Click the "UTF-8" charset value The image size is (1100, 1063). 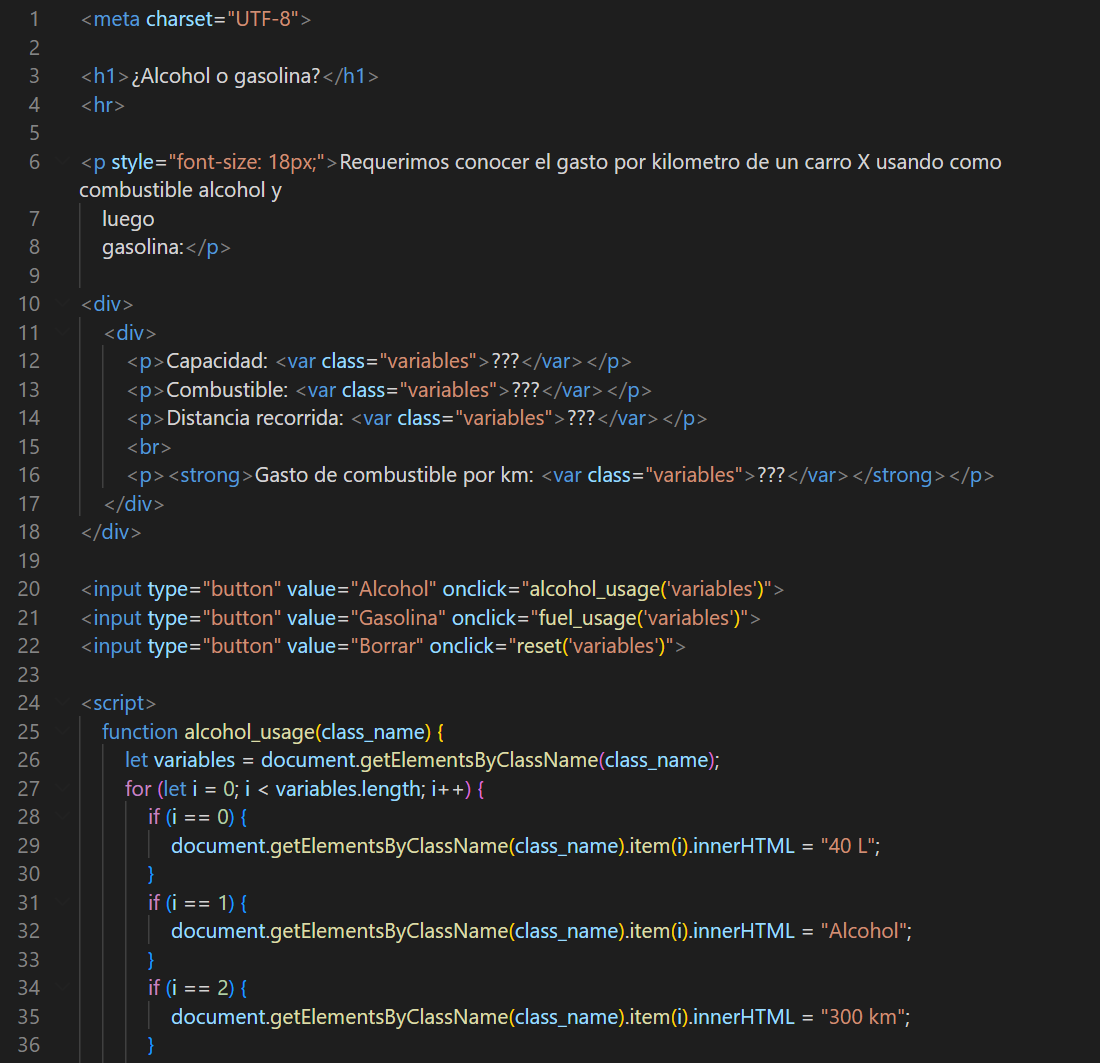(263, 19)
